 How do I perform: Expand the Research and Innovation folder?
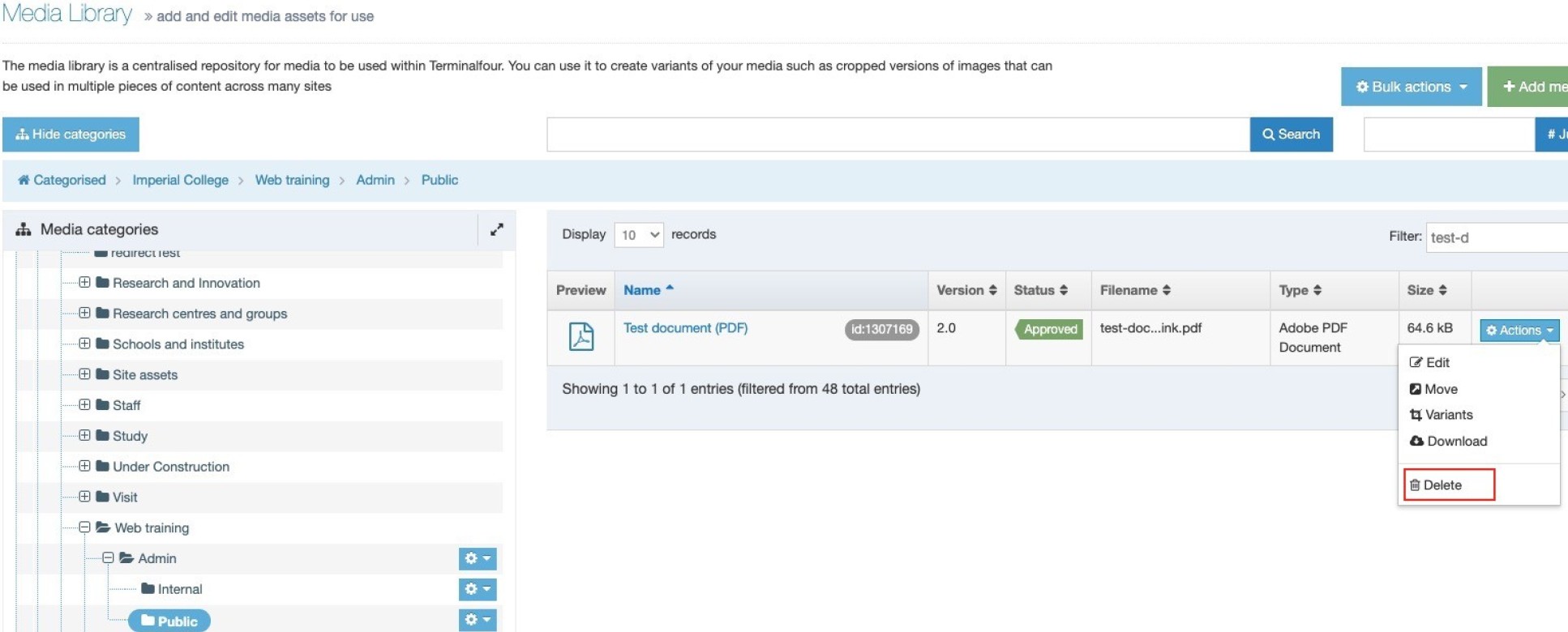point(84,283)
